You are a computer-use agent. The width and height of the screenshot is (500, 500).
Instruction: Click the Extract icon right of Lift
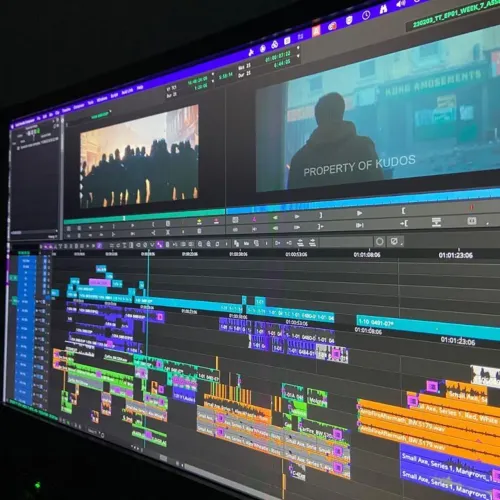(x=312, y=242)
